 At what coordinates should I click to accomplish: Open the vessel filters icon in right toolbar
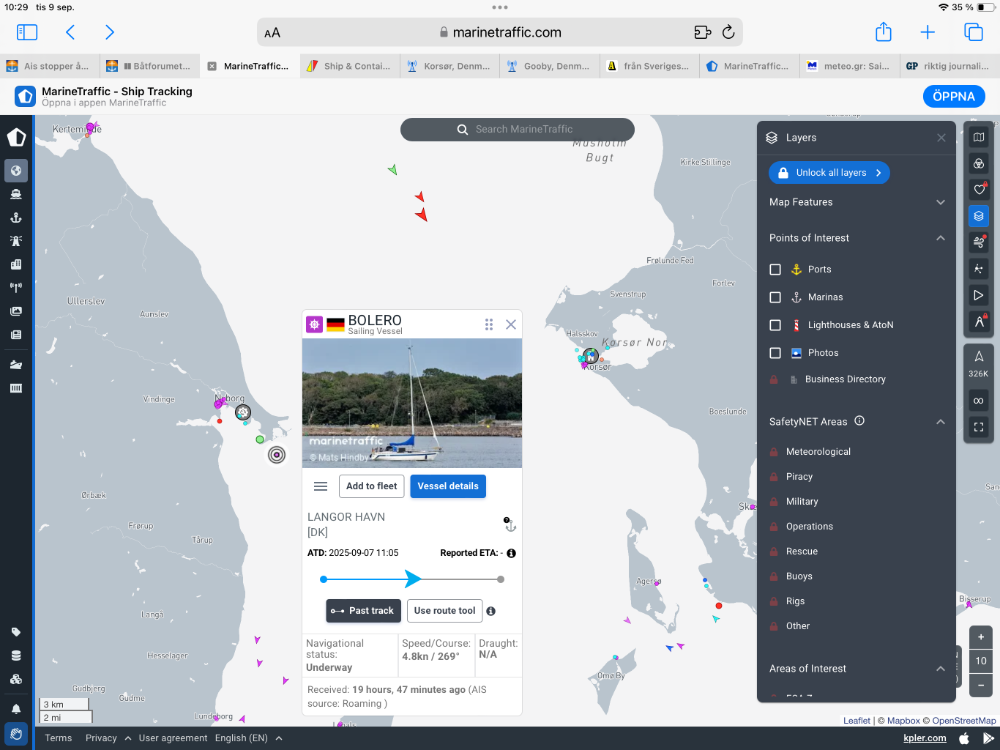pos(978,163)
